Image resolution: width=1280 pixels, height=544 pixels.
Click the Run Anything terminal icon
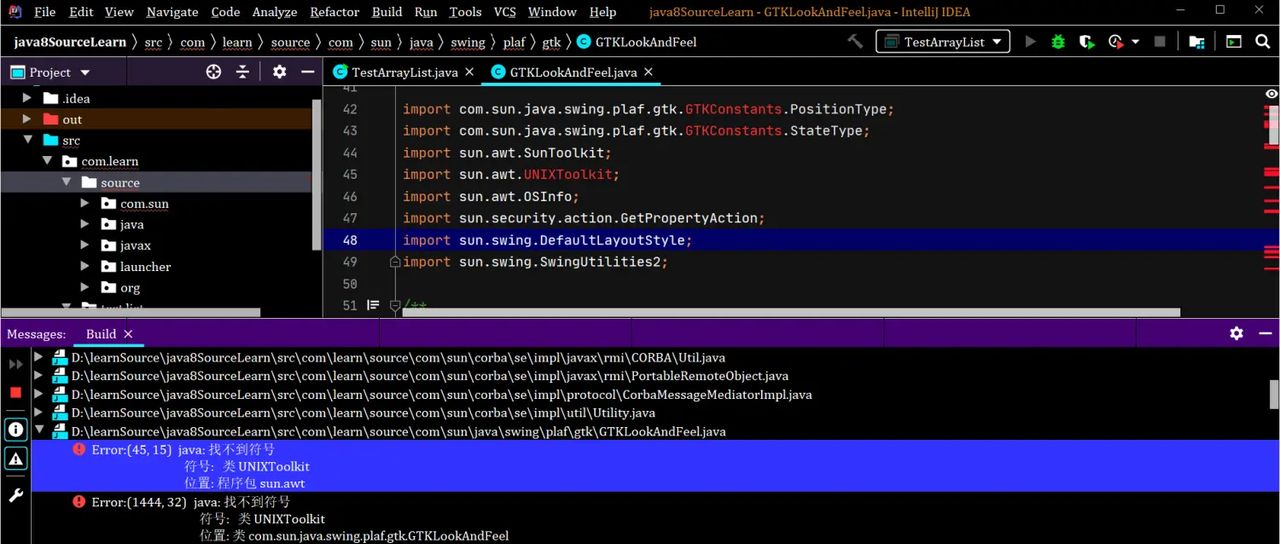tap(1234, 42)
